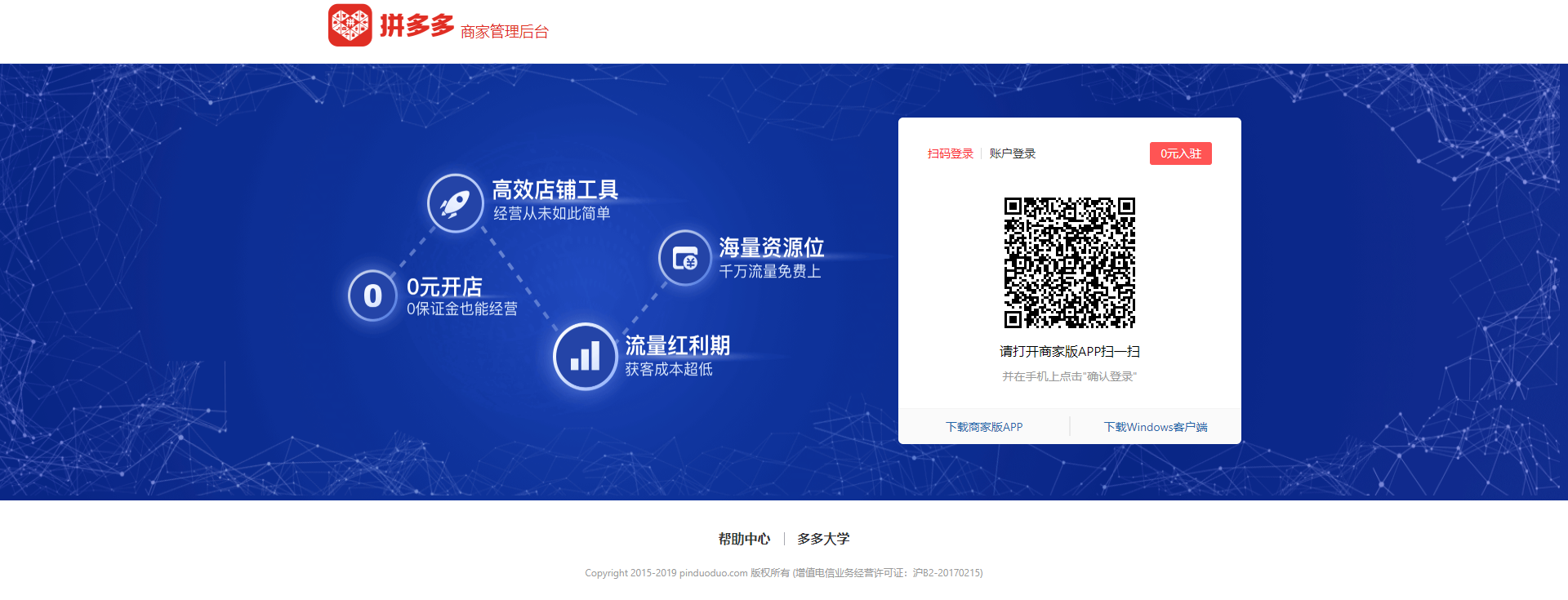
Task: Click the 经营从未如此简单 subtitle
Action: point(552,213)
